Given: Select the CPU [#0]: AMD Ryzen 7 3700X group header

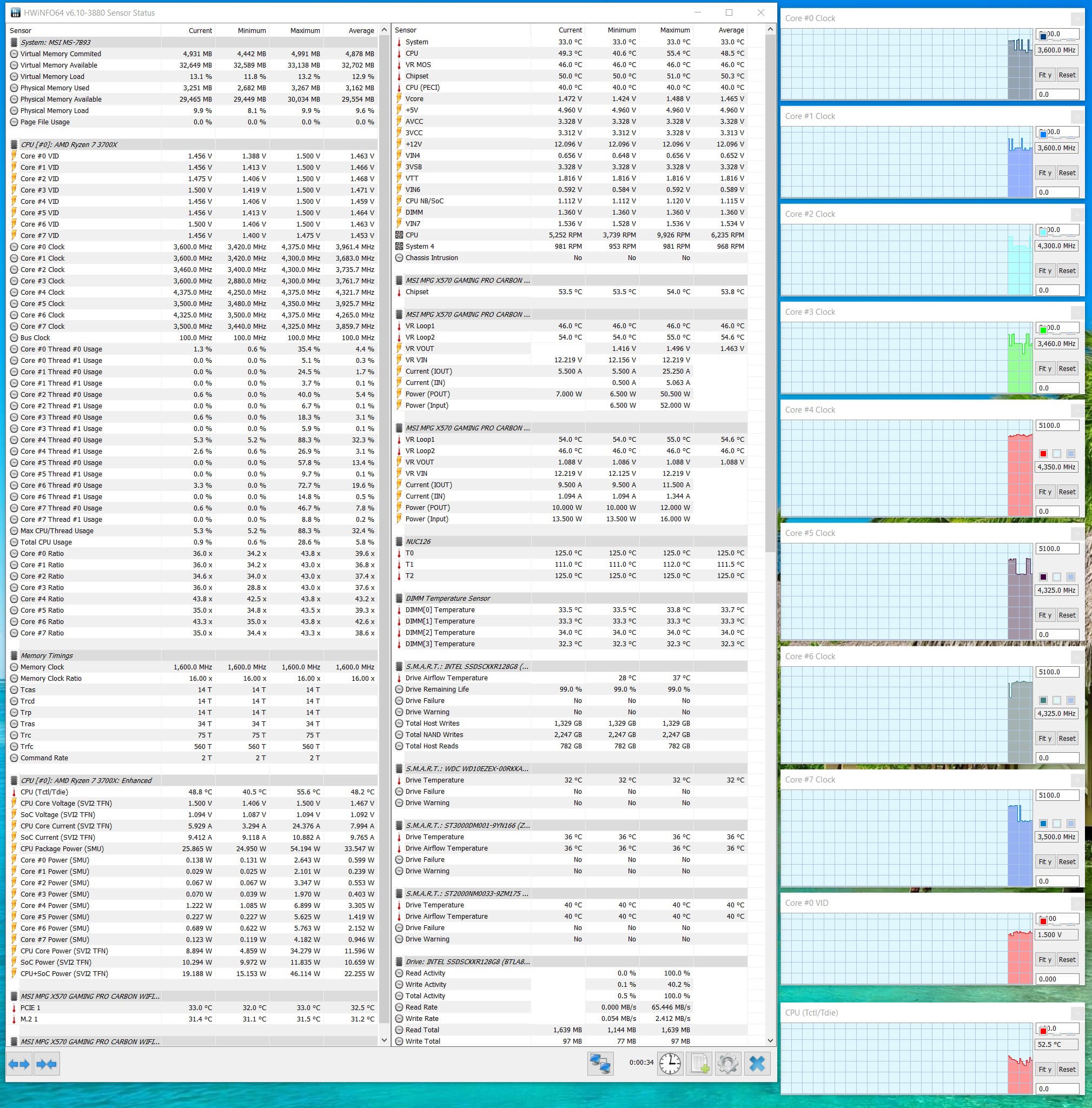Looking at the screenshot, I should pyautogui.click(x=69, y=144).
